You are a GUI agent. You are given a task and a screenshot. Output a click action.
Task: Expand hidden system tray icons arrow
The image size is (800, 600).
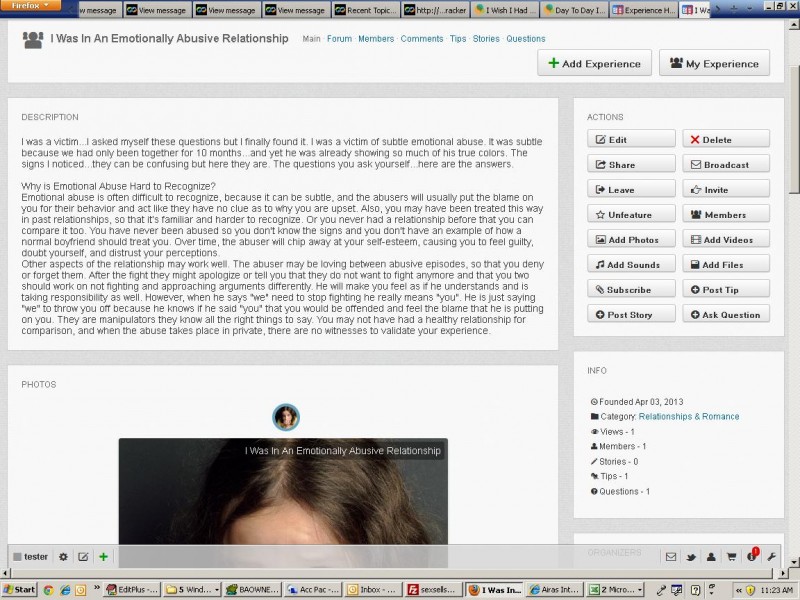point(738,590)
